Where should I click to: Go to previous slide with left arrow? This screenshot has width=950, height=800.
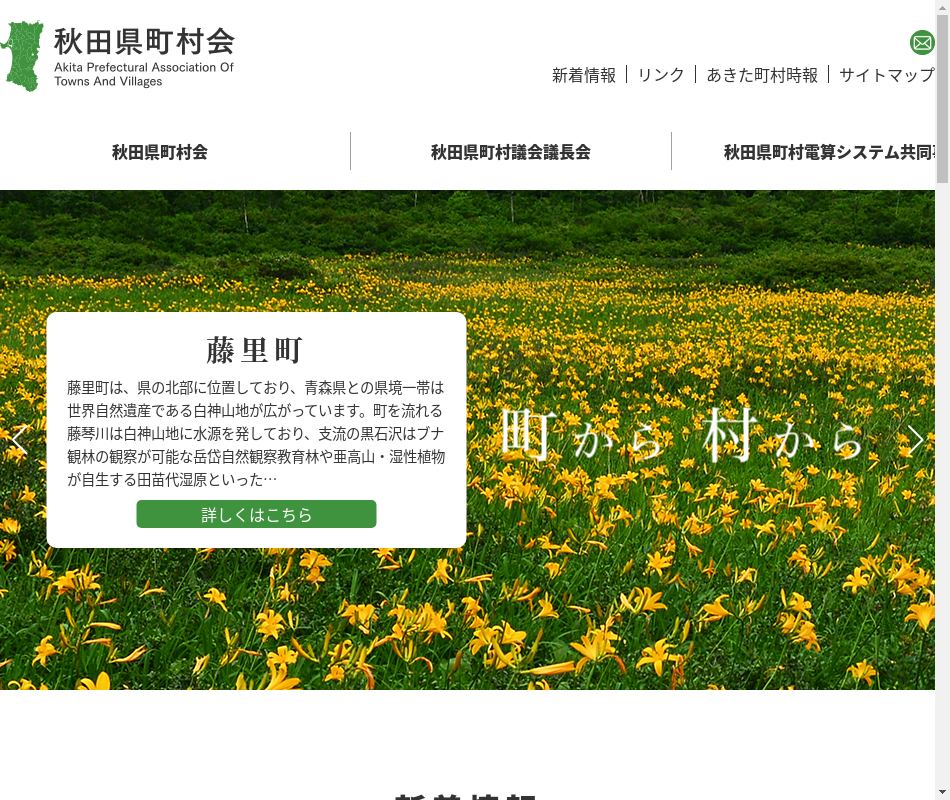coord(18,440)
